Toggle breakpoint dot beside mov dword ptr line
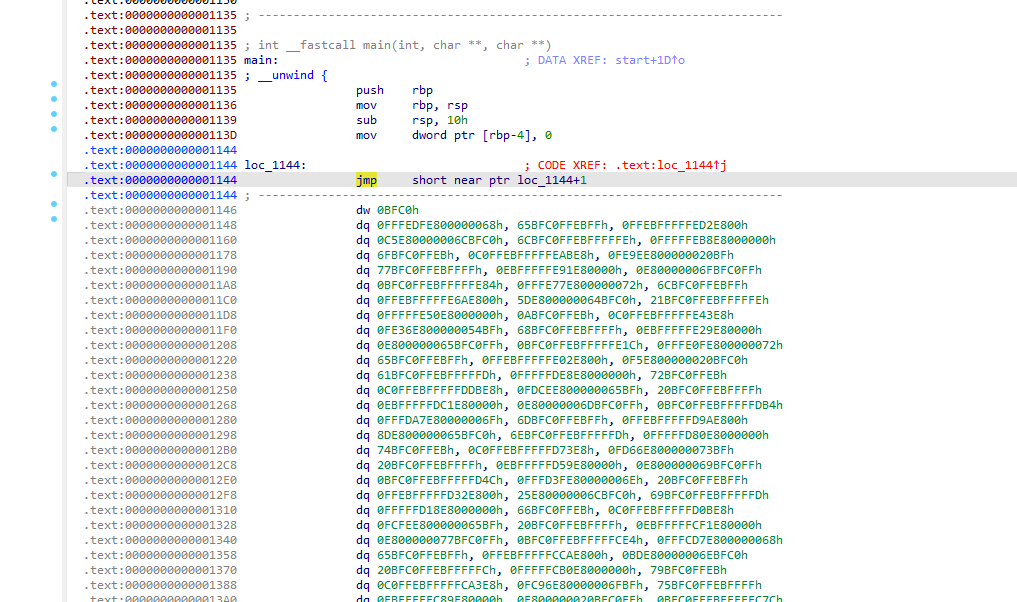Screen dimensions: 1017x602 coord(54,129)
